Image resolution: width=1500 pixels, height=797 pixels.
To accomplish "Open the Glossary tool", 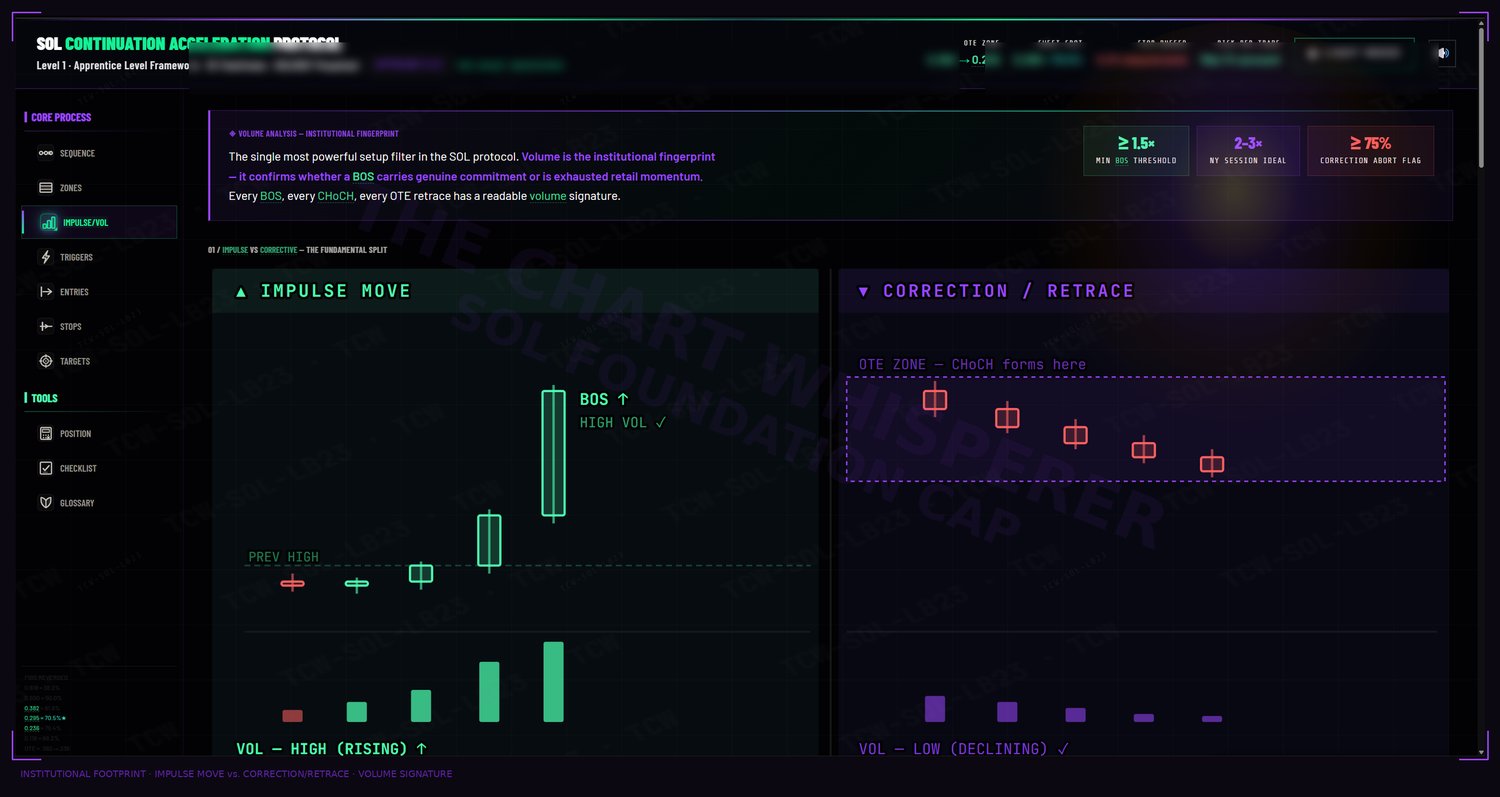I will (x=99, y=503).
